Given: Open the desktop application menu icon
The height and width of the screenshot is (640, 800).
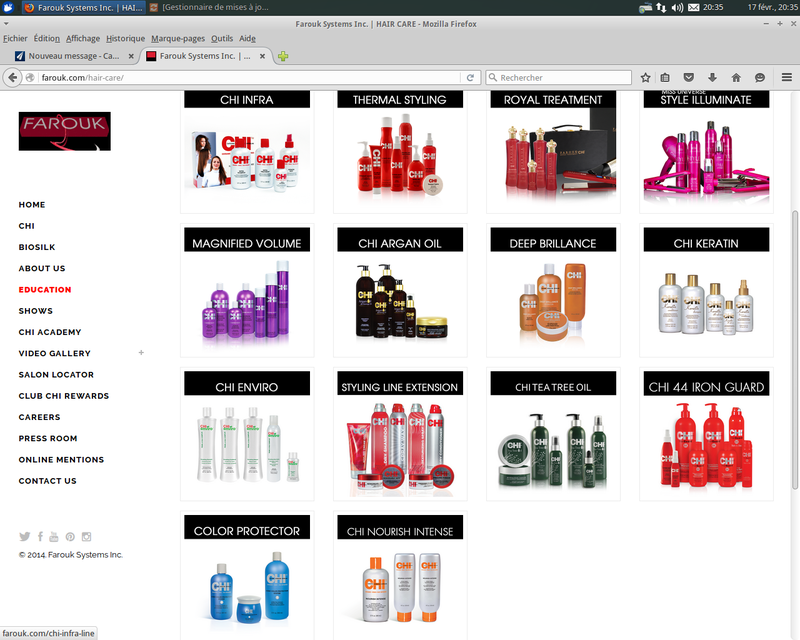Looking at the screenshot, I should 8,7.
